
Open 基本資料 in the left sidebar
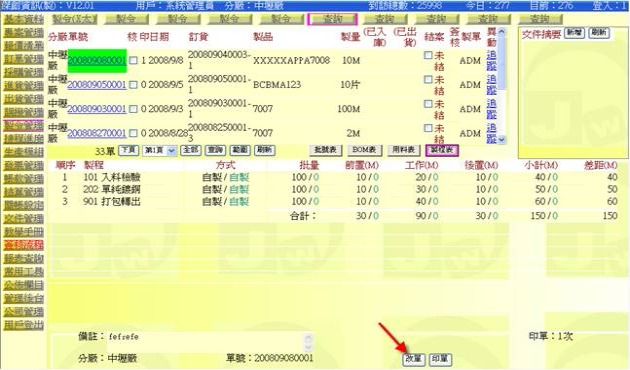(x=24, y=19)
